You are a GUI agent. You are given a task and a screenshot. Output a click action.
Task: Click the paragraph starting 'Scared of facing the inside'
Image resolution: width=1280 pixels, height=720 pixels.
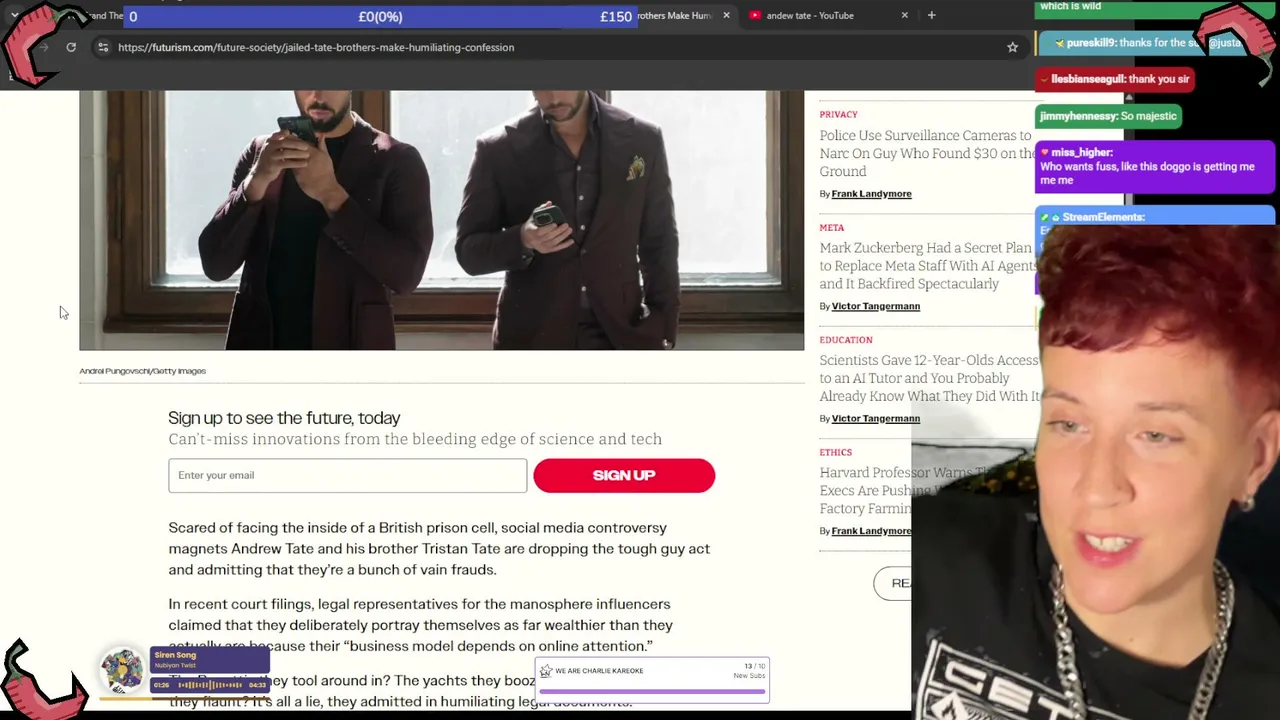click(x=439, y=548)
